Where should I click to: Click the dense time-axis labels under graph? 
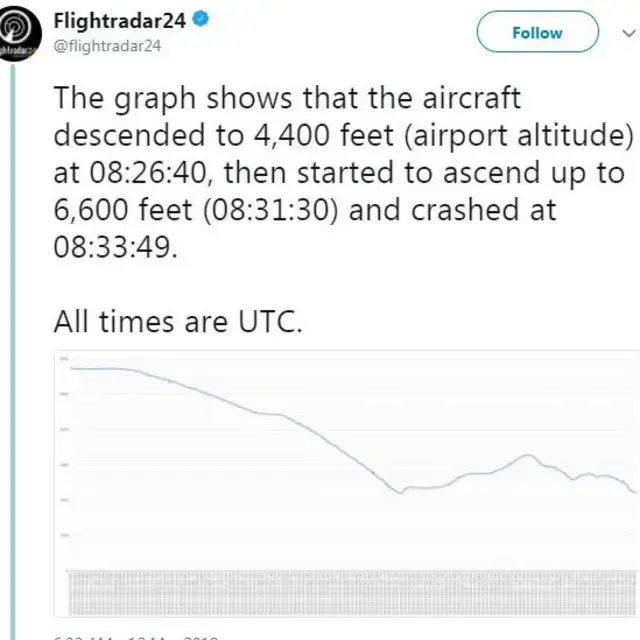coord(350,590)
